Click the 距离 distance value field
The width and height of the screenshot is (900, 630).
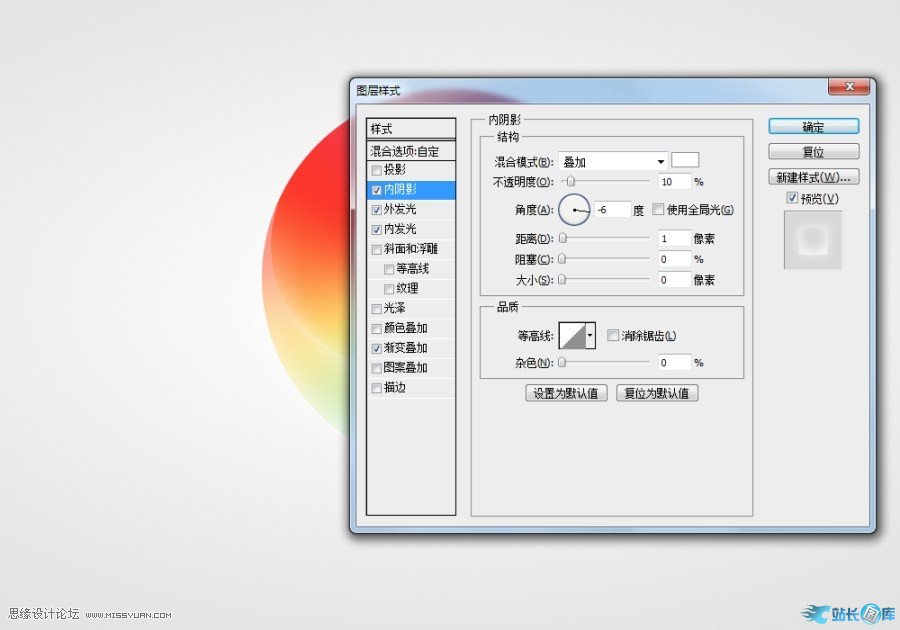click(675, 239)
